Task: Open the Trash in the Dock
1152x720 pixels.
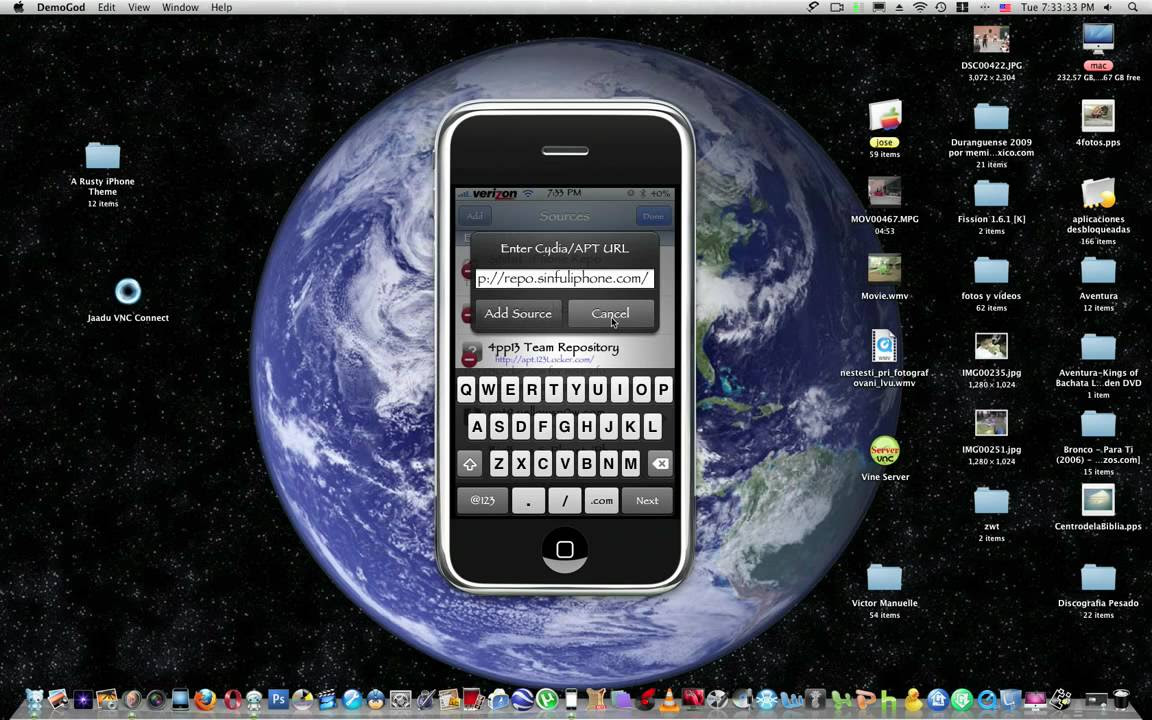Action: [1121, 699]
